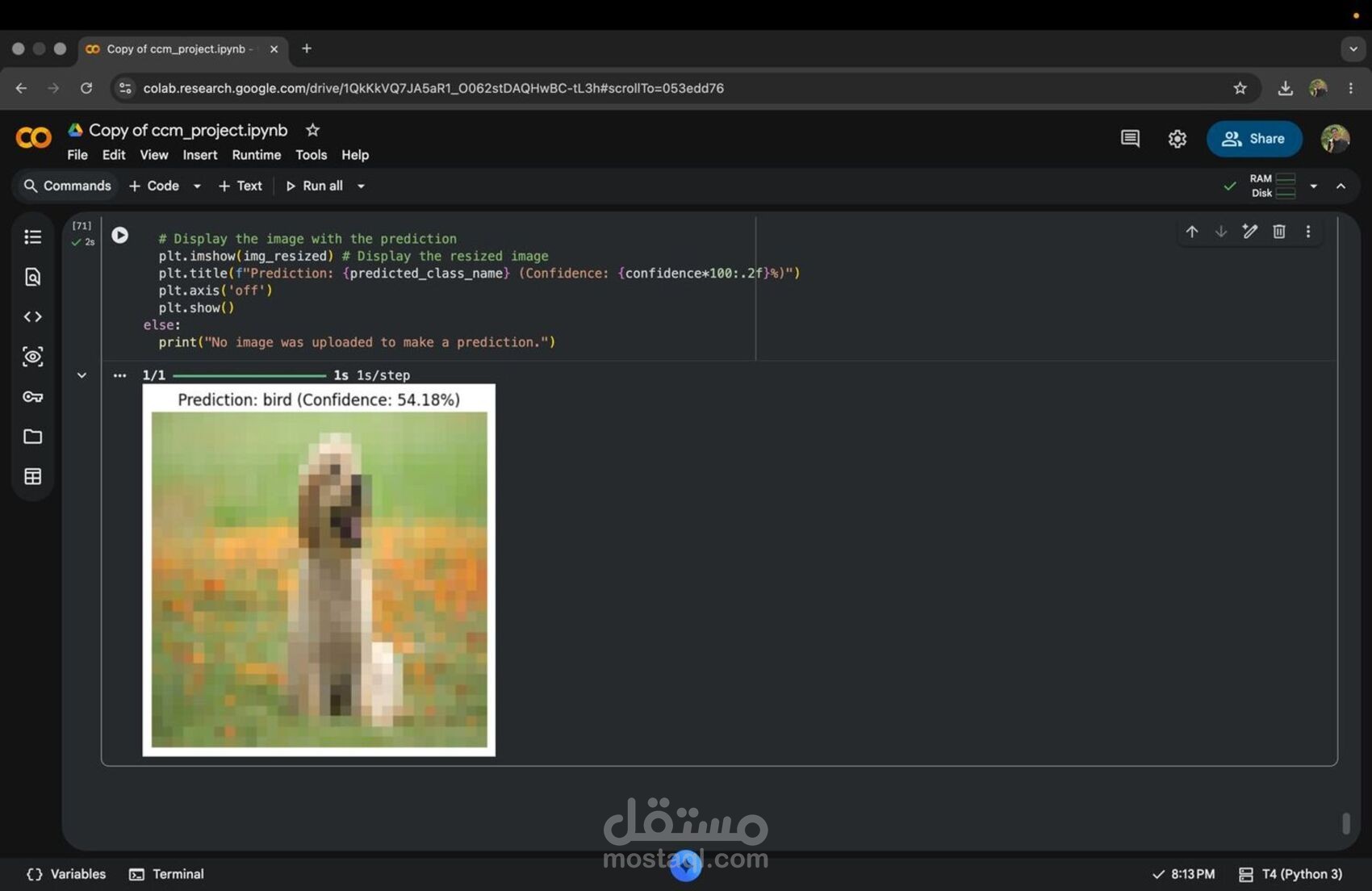Open the Variables panel

[66, 874]
